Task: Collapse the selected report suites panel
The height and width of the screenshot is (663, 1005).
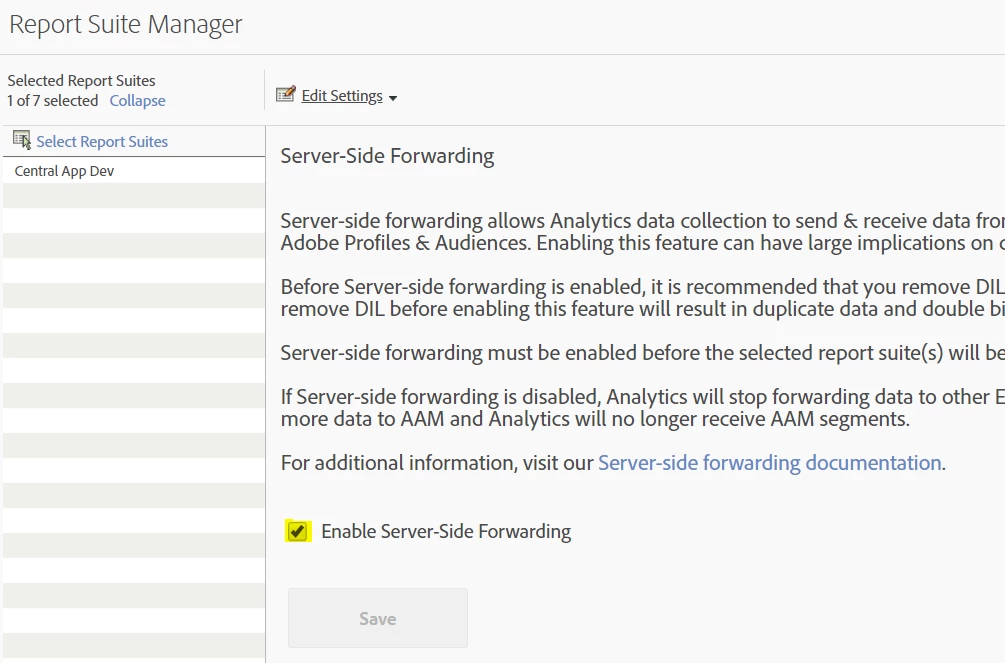Action: (x=137, y=101)
